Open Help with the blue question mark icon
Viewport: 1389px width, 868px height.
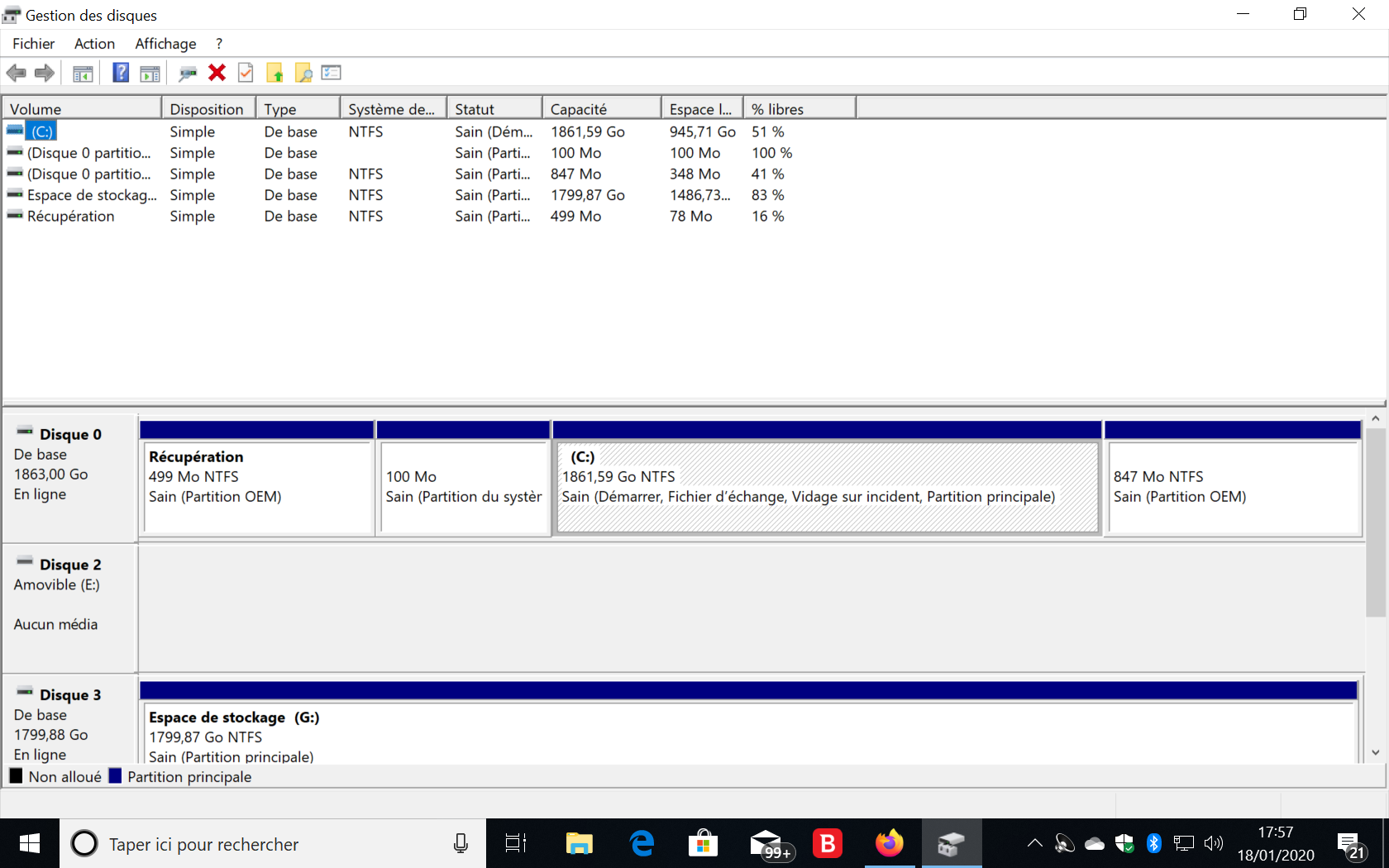tap(121, 73)
